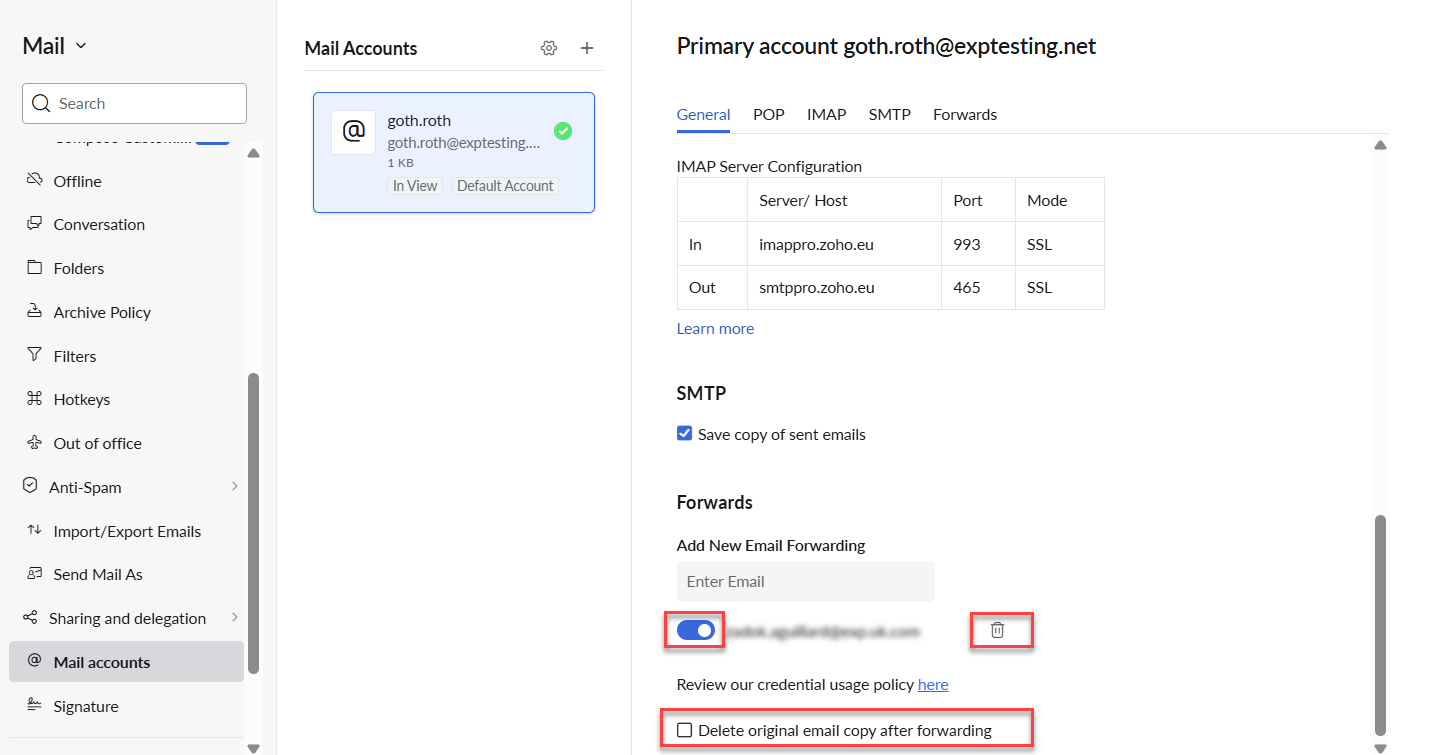Image resolution: width=1432 pixels, height=755 pixels.
Task: Enable Delete original email copy after forwarding
Action: [x=685, y=730]
